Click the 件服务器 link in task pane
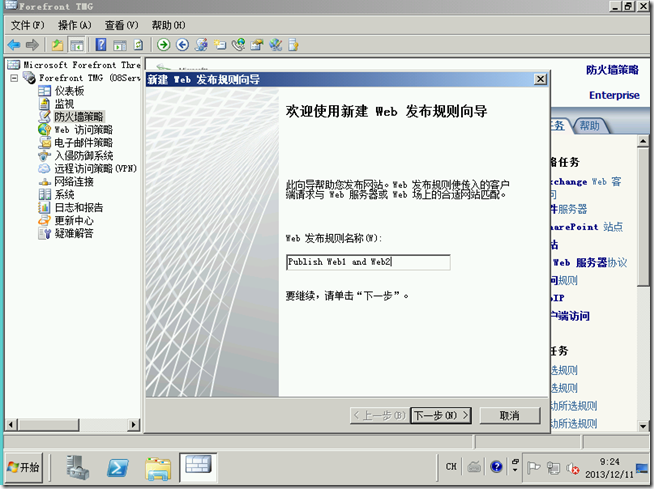The image size is (654, 489). [x=569, y=209]
